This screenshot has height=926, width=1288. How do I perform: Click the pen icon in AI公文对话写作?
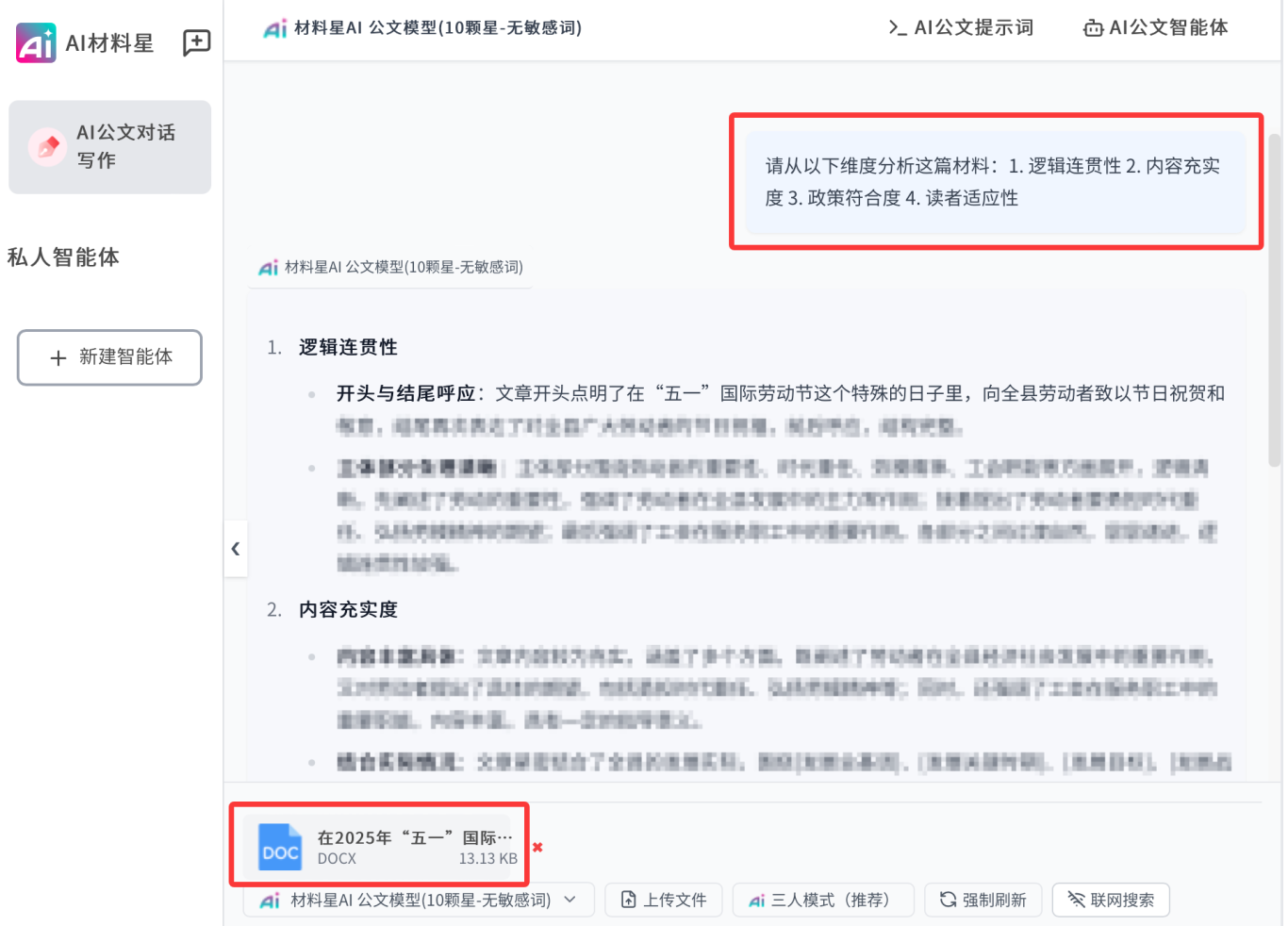coord(47,147)
